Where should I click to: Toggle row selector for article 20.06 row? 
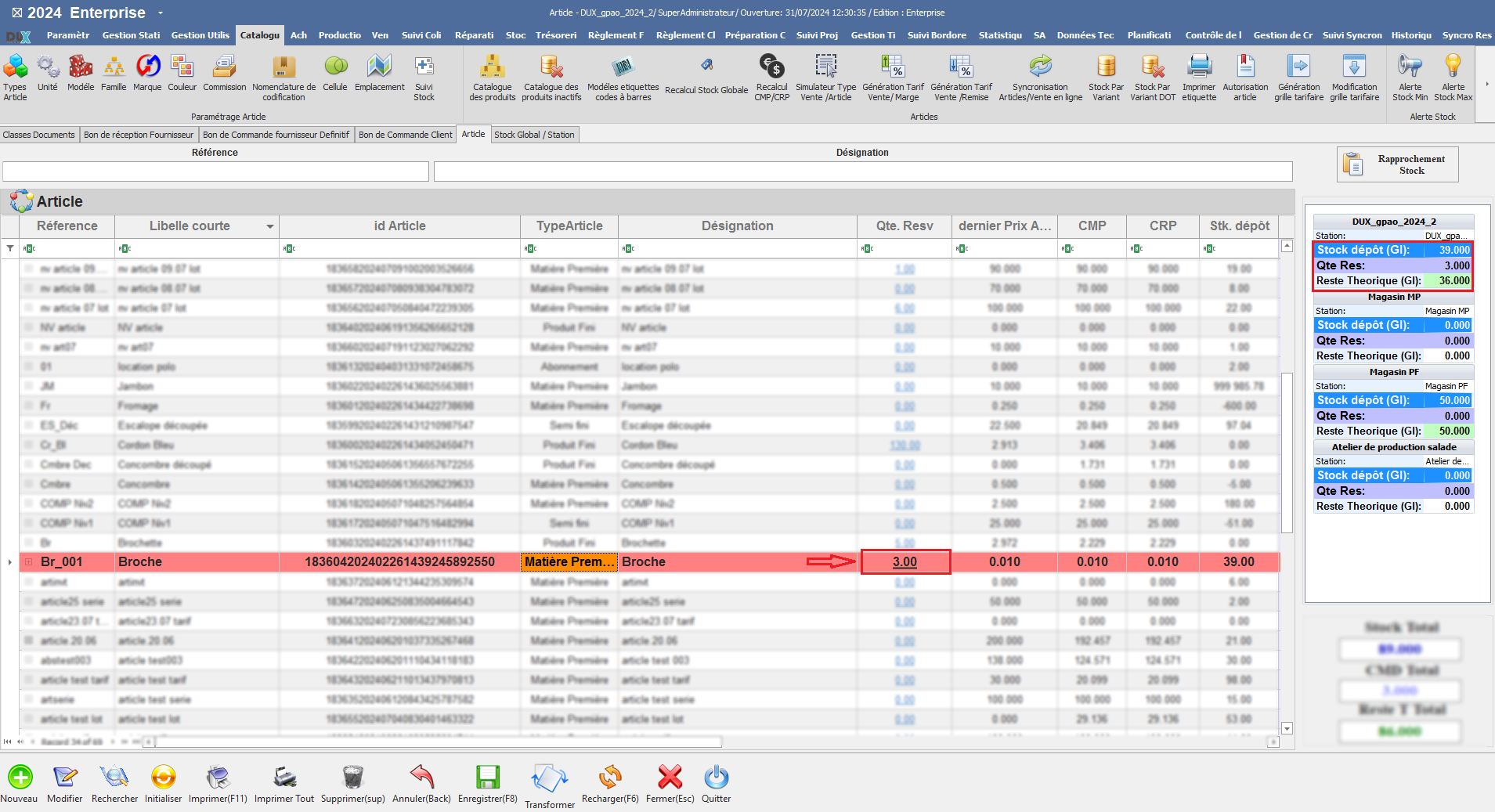coord(29,641)
